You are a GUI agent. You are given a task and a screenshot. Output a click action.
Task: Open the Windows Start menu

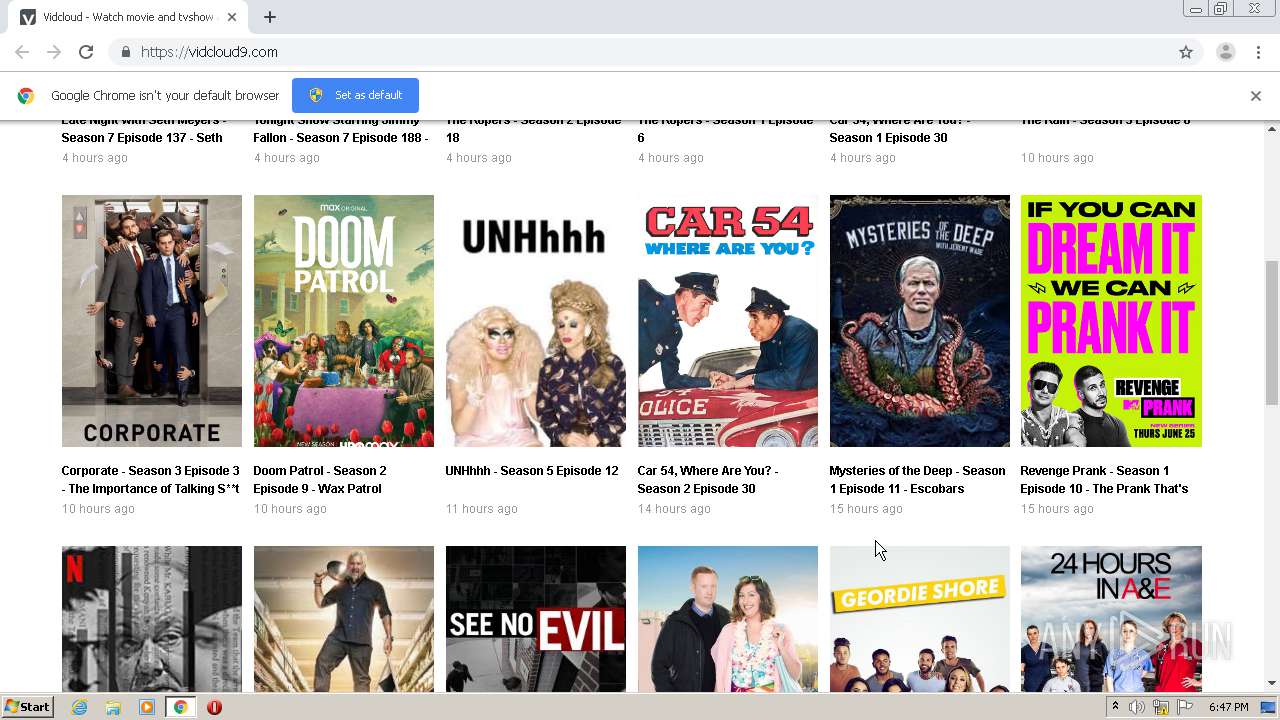coord(27,707)
